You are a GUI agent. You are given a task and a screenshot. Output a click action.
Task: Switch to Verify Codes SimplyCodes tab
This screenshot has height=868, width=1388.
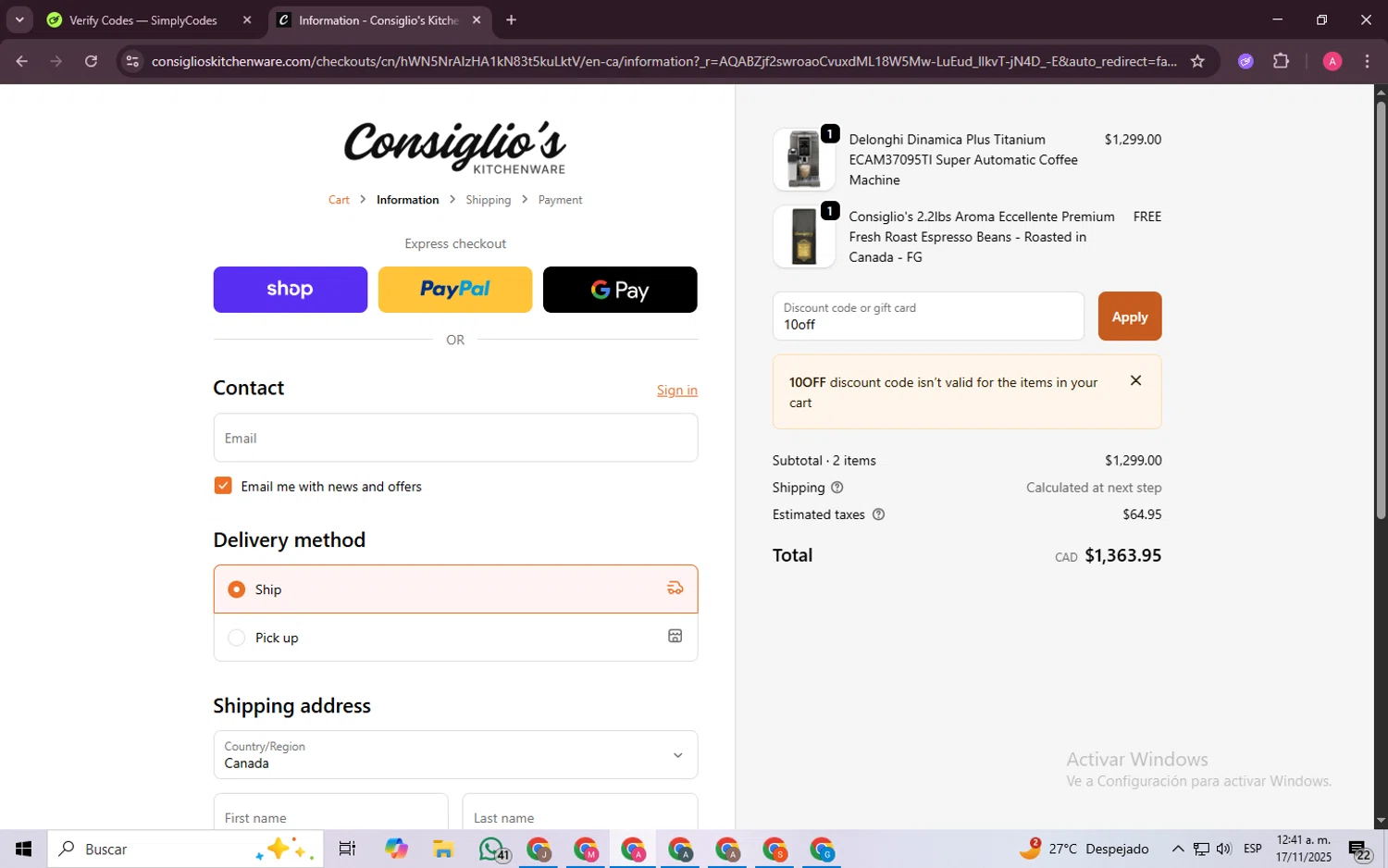[143, 19]
